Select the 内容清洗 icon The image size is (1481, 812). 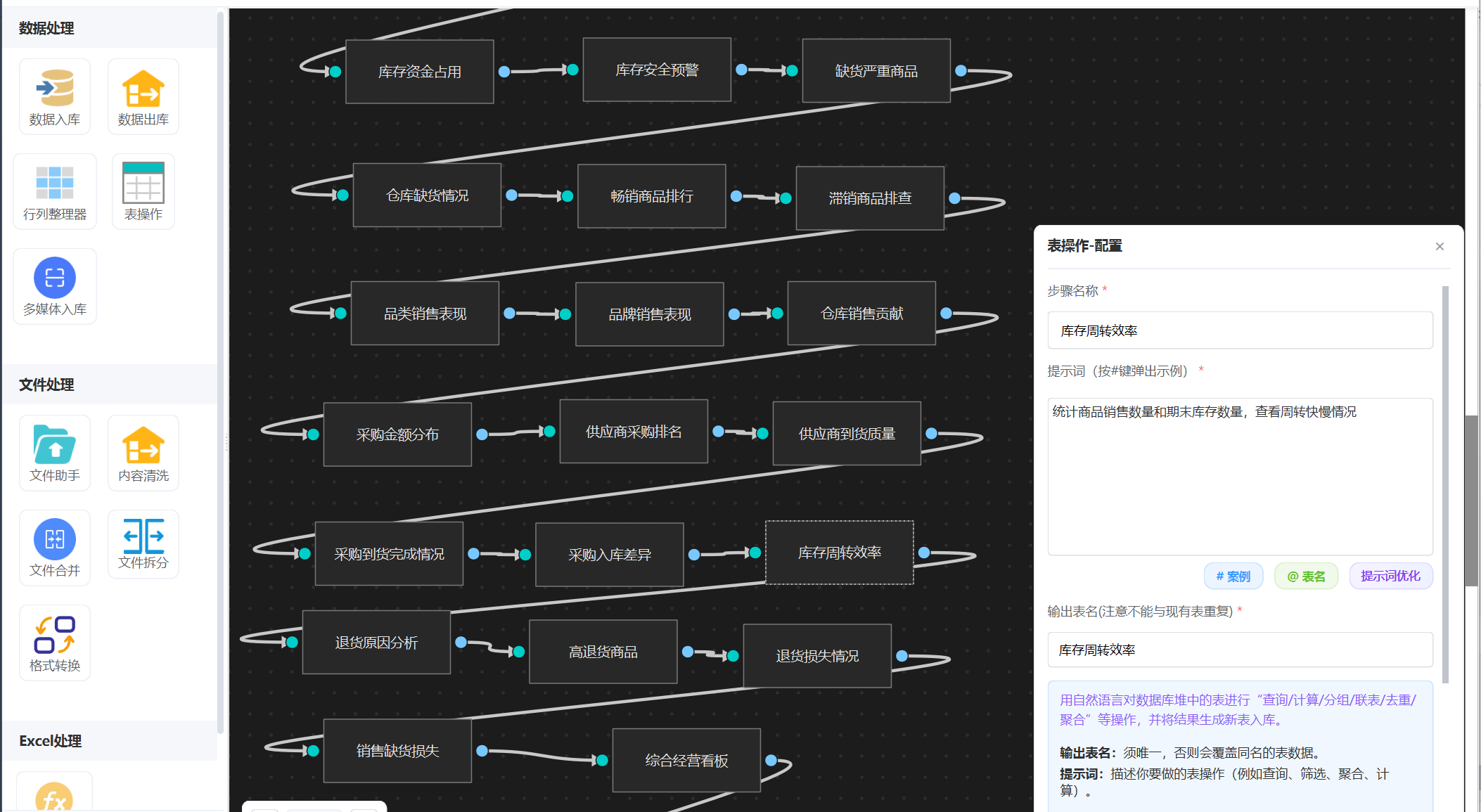143,445
